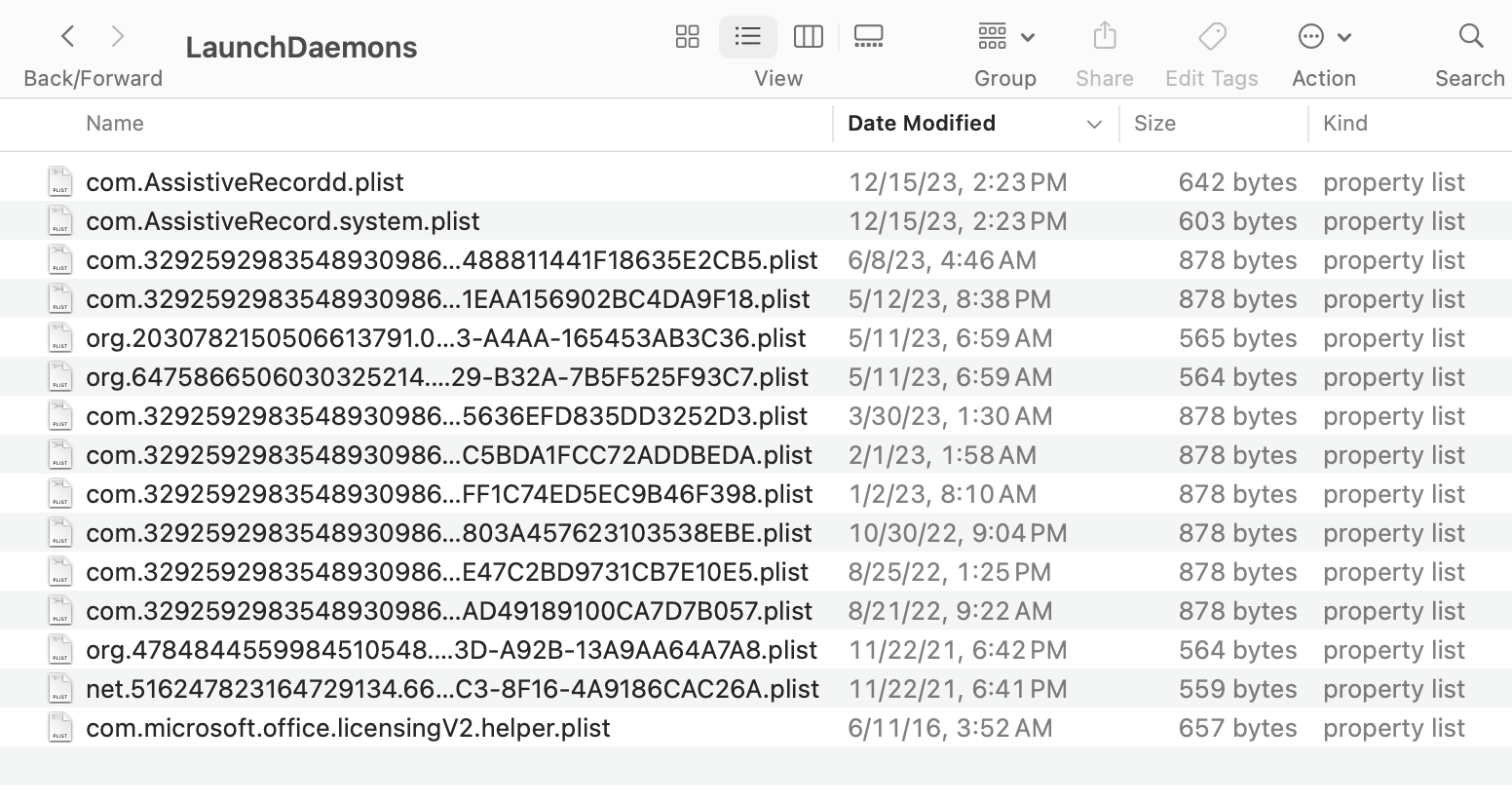Switch to icon grid view
The height and width of the screenshot is (803, 1512).
click(688, 37)
